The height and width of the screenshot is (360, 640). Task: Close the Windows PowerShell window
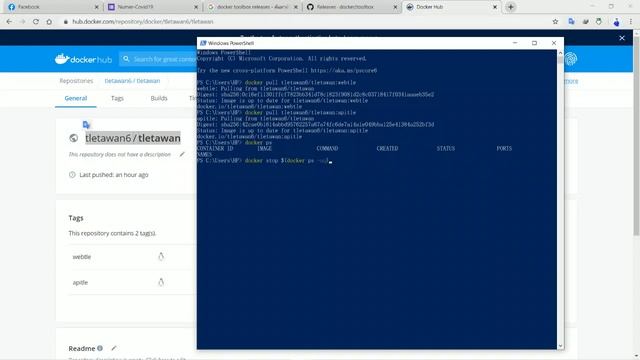click(x=554, y=43)
